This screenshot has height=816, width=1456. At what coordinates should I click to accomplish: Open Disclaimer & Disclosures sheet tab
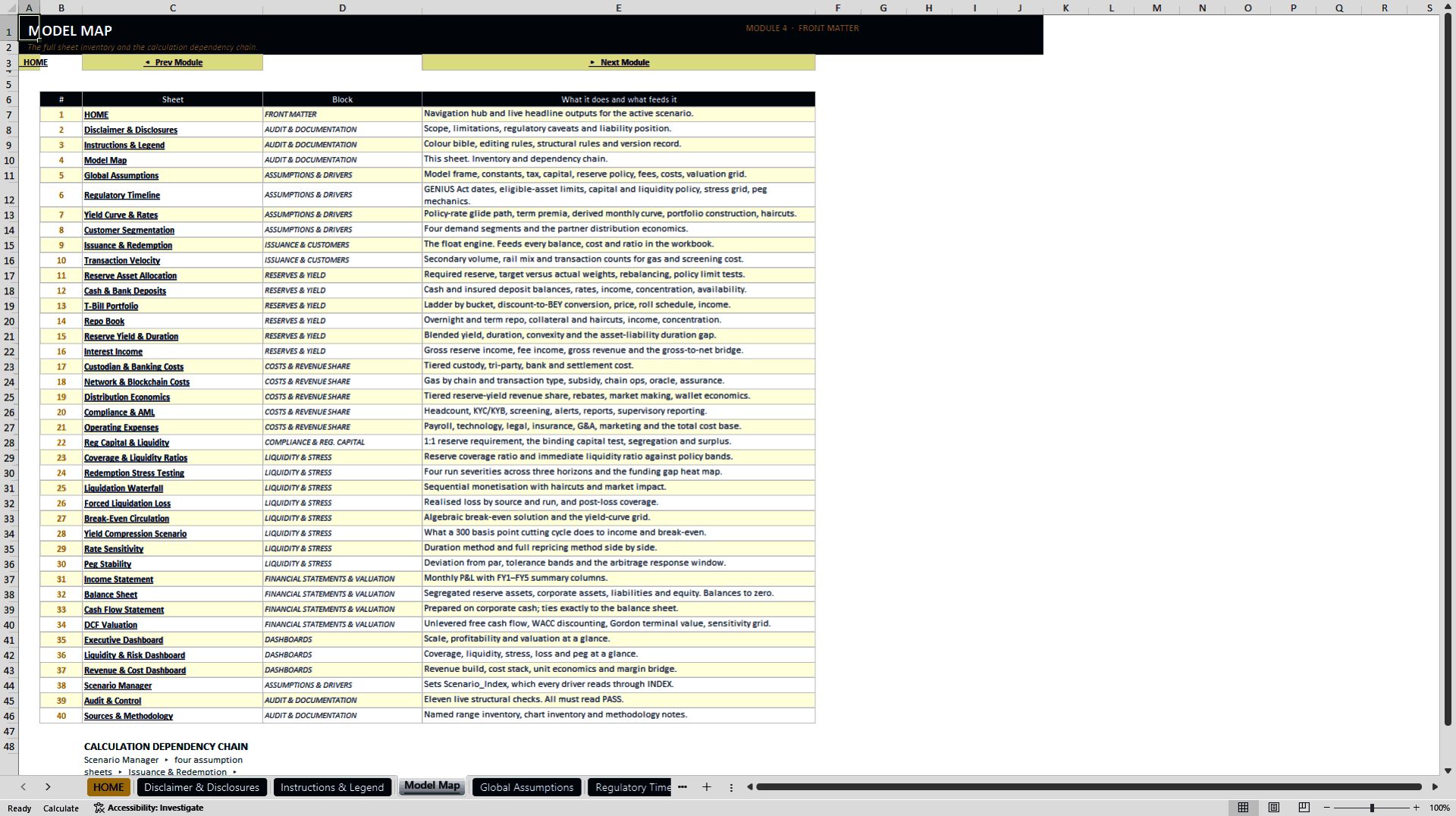[x=202, y=787]
